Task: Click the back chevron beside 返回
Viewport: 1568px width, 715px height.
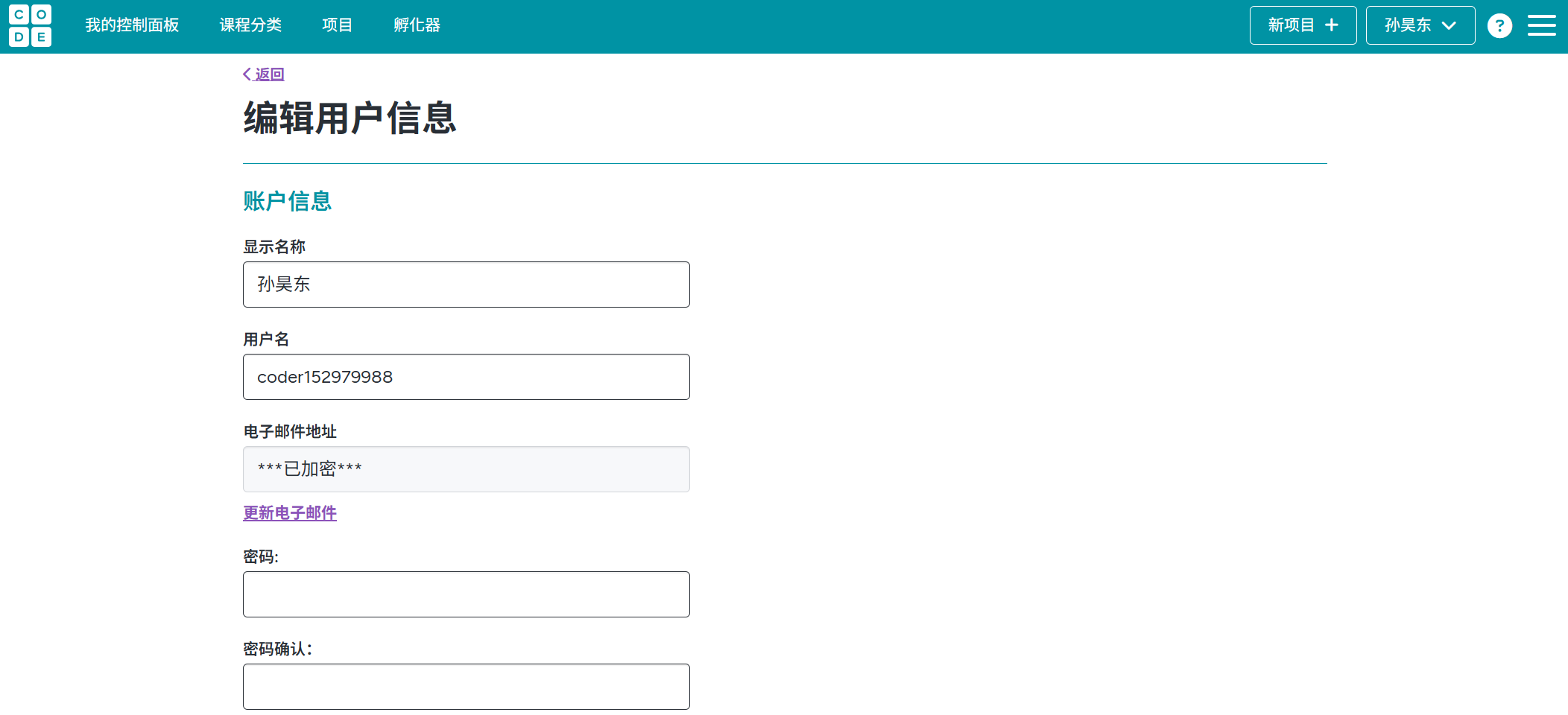Action: pos(247,74)
